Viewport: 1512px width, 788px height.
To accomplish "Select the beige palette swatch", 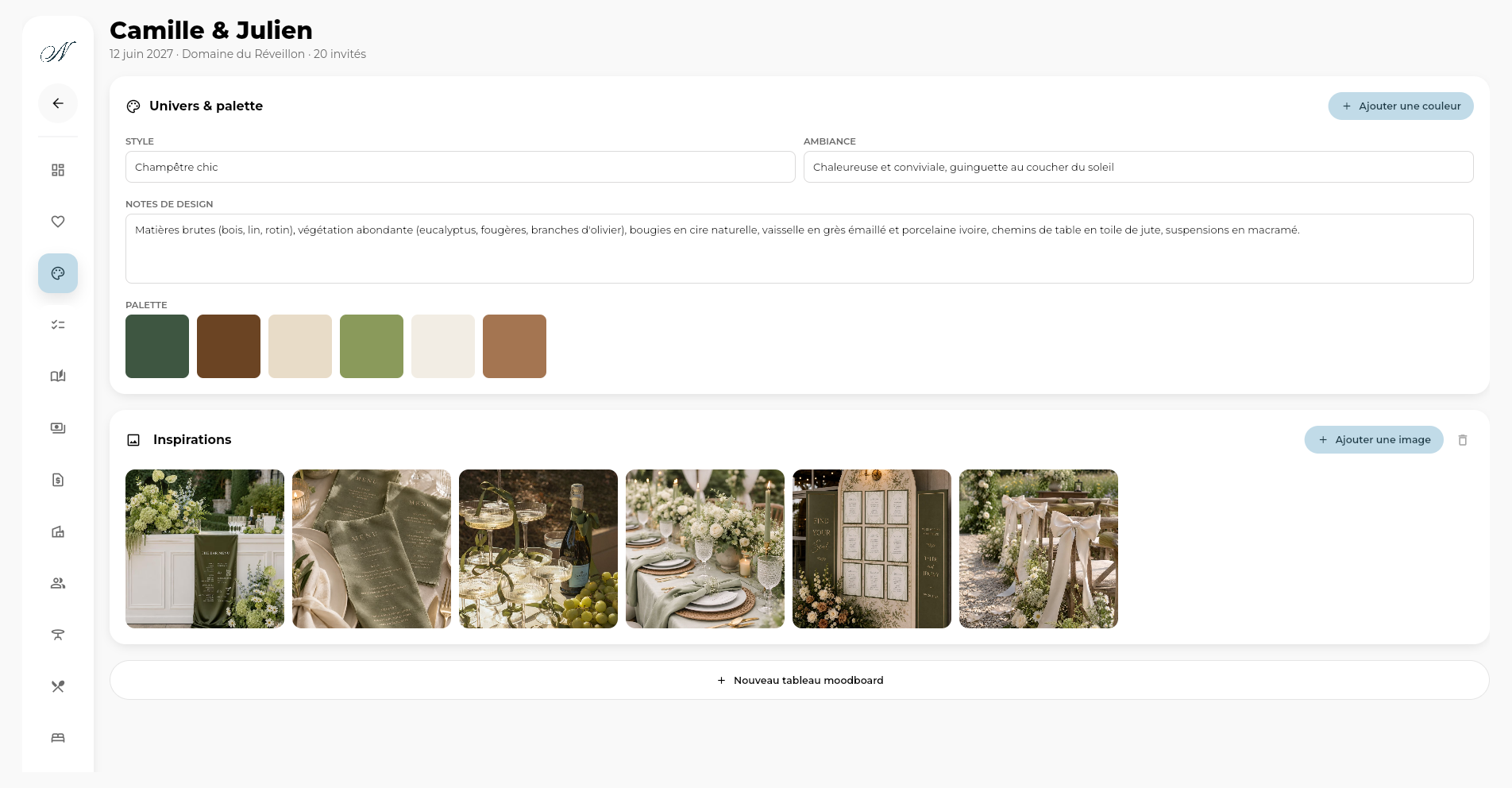I will (300, 346).
